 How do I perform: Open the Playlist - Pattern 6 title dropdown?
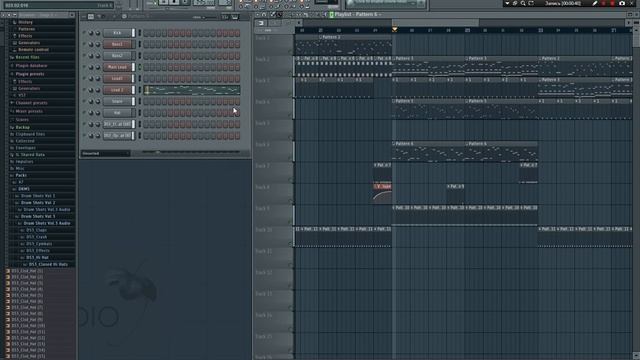pyautogui.click(x=358, y=14)
